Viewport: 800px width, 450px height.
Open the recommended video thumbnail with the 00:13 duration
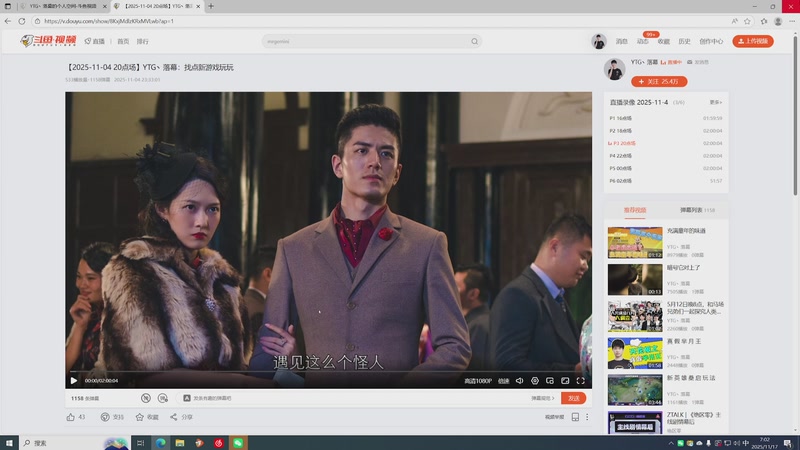[635, 280]
